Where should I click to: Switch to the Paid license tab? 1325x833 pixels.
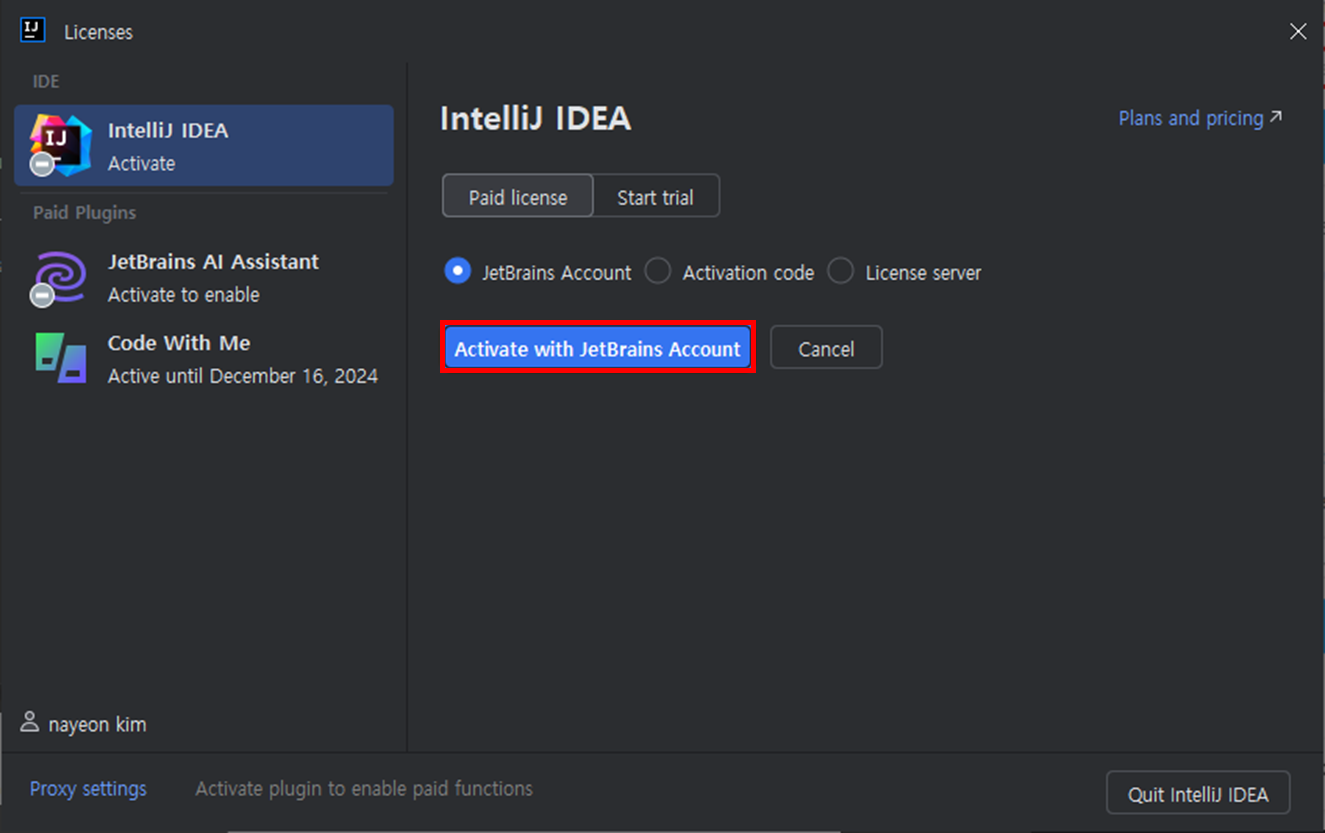point(518,197)
